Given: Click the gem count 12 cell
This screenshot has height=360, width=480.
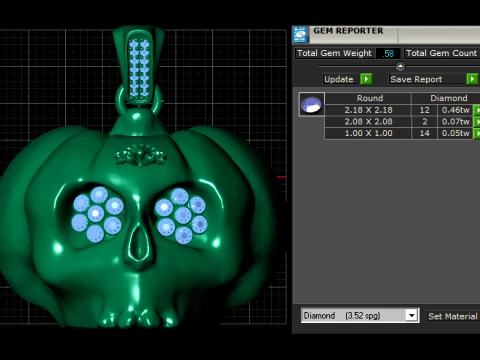Looking at the screenshot, I should click(425, 110).
